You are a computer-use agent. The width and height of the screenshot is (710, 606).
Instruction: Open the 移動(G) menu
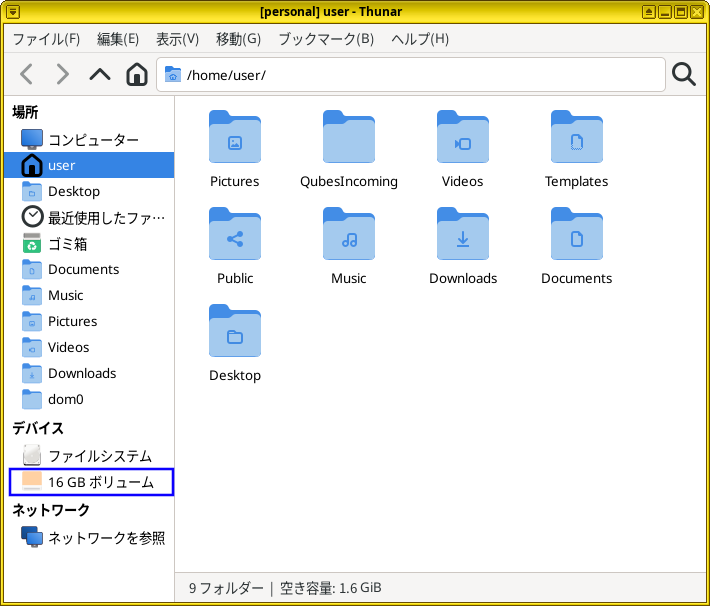(239, 39)
